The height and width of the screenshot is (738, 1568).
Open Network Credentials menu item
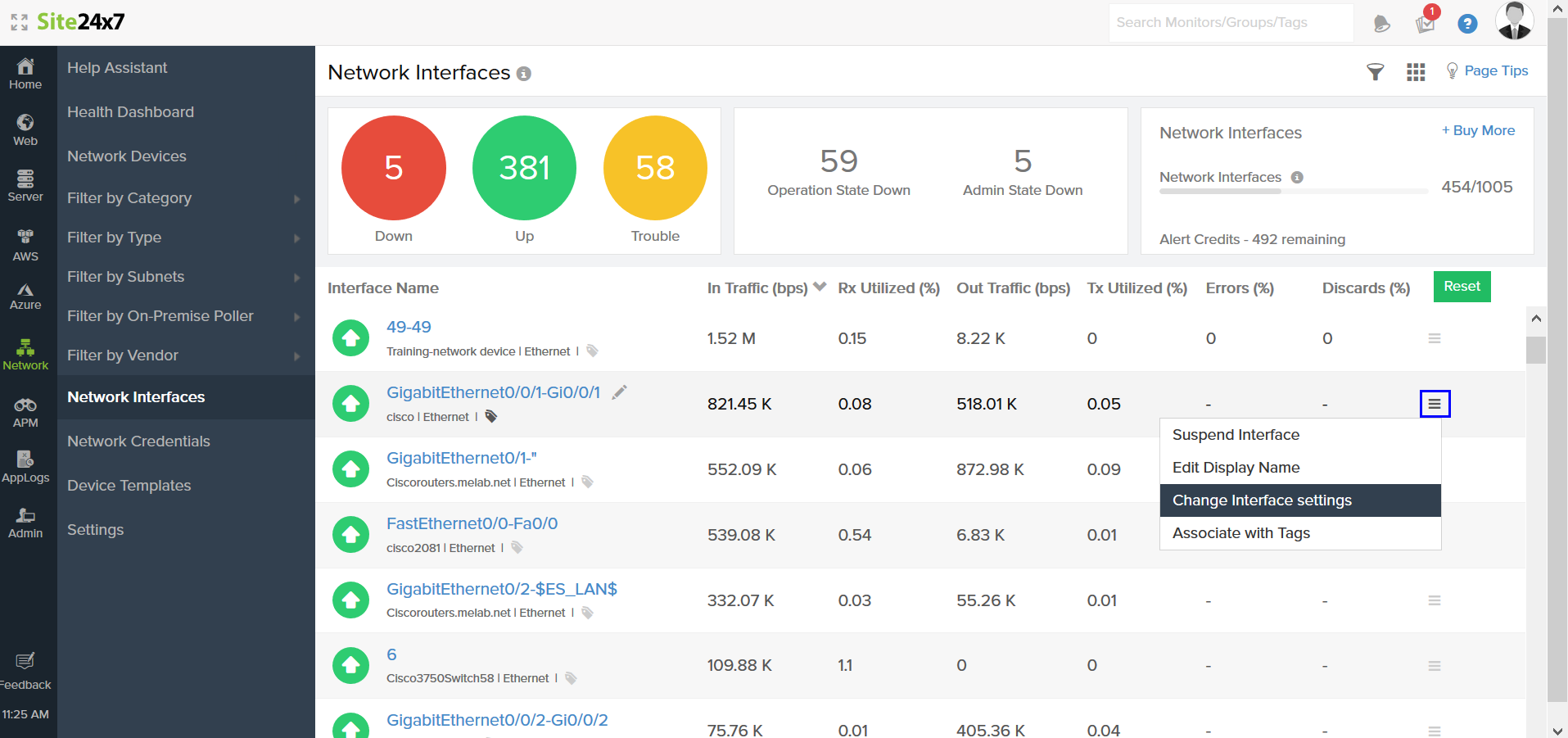[139, 441]
